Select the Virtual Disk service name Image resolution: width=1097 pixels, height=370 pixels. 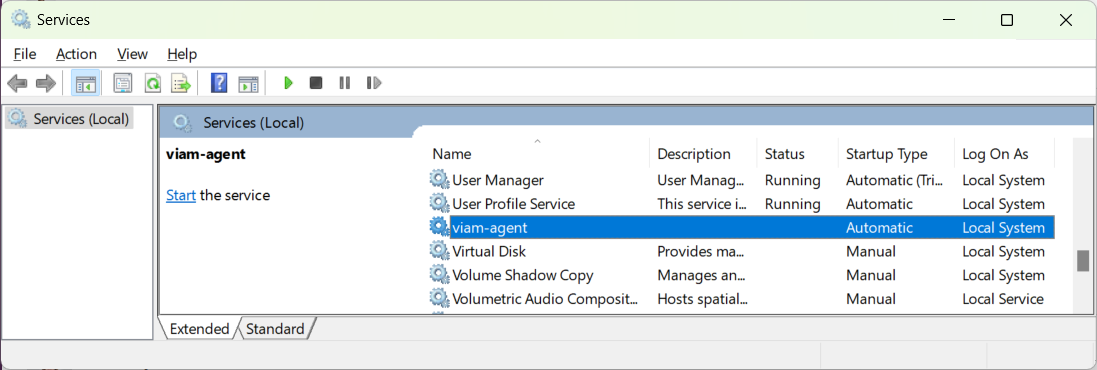489,251
